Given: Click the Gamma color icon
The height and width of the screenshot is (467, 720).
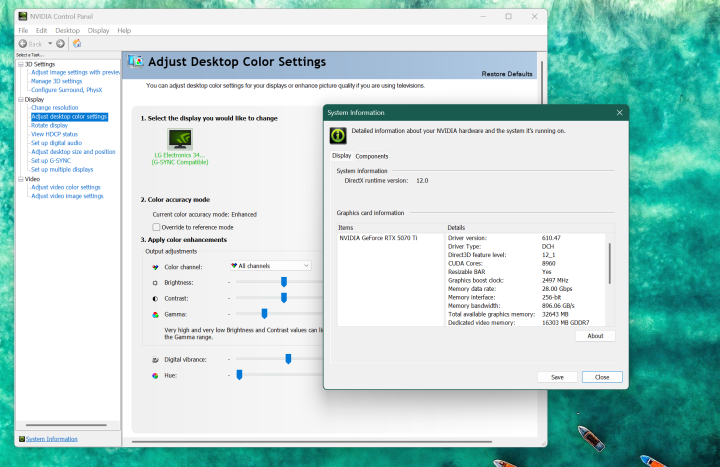Looking at the screenshot, I should (x=155, y=315).
